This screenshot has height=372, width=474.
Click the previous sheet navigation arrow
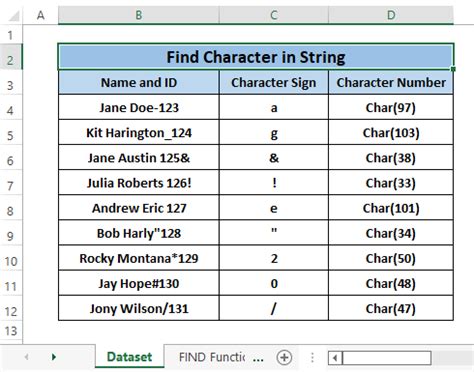pyautogui.click(x=26, y=357)
